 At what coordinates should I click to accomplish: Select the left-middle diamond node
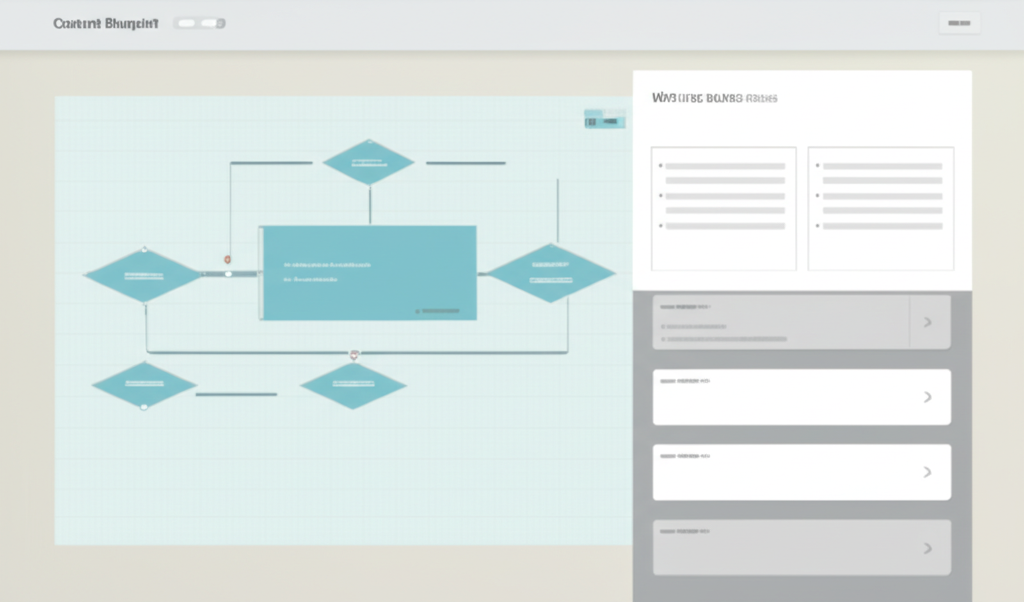[144, 275]
